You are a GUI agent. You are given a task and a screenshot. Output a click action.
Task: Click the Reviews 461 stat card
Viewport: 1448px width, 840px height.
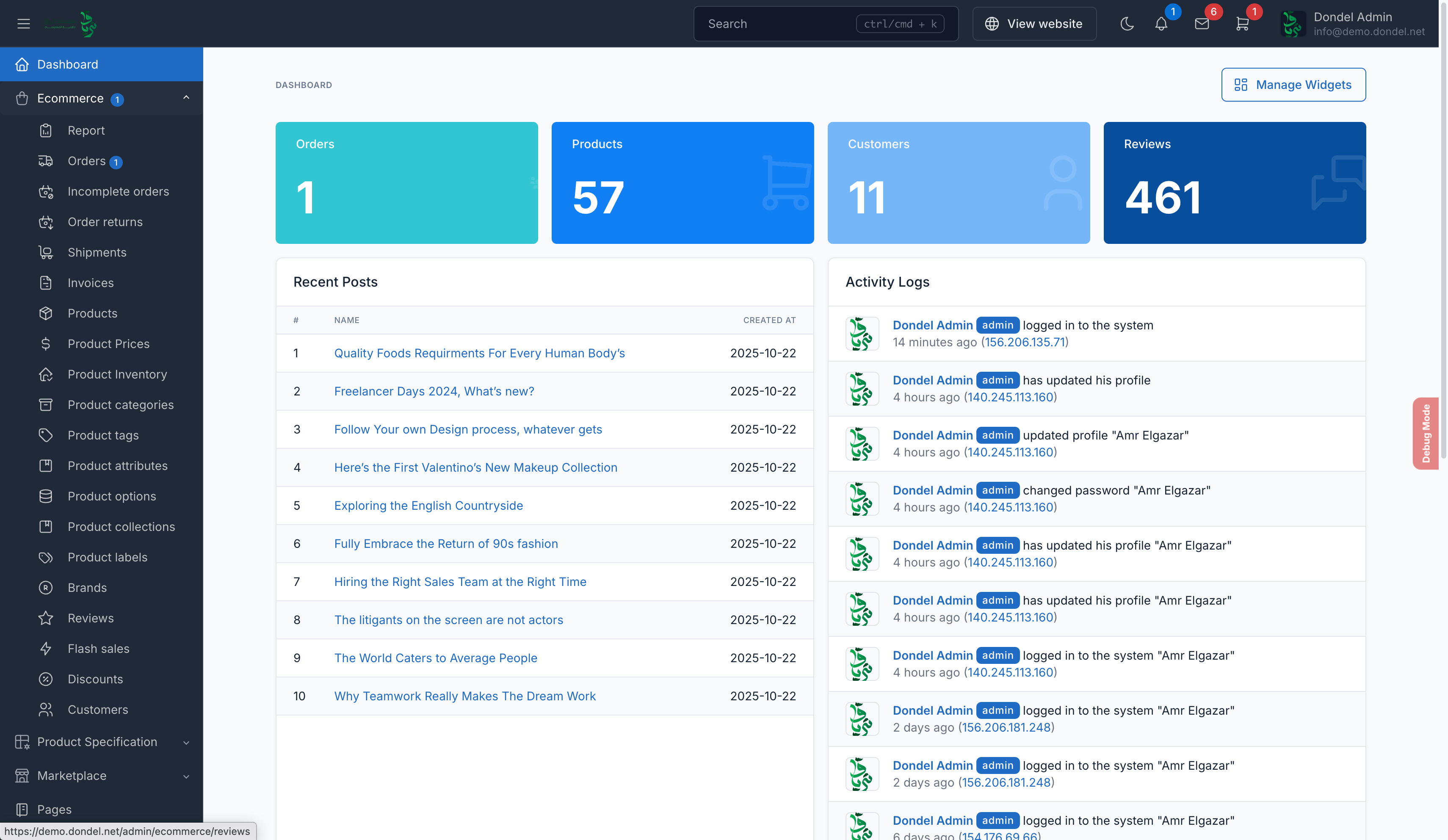tap(1234, 183)
